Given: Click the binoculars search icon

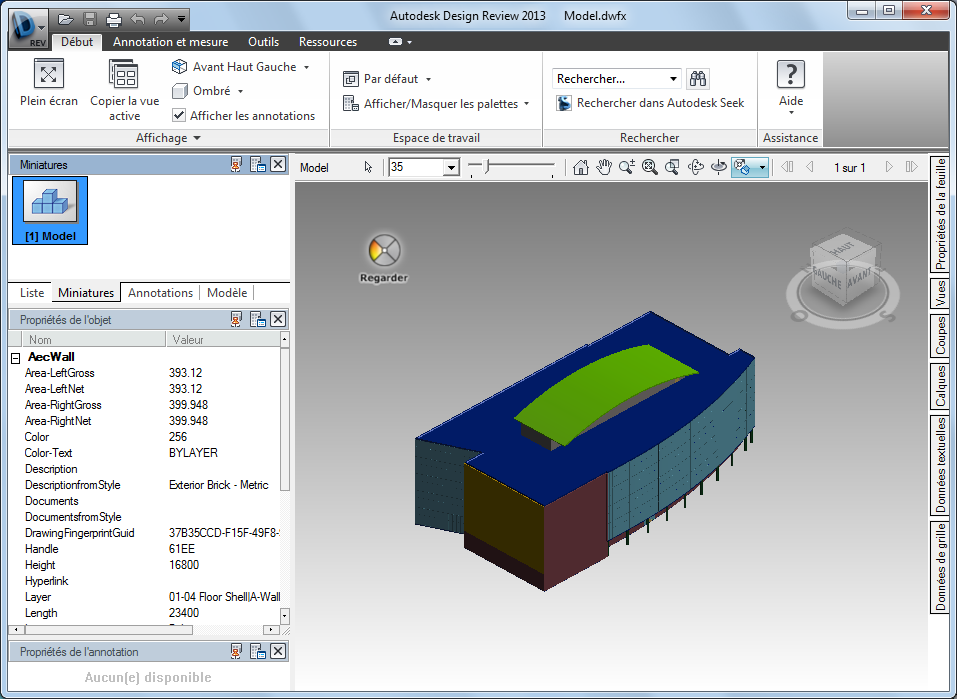Looking at the screenshot, I should [698, 79].
